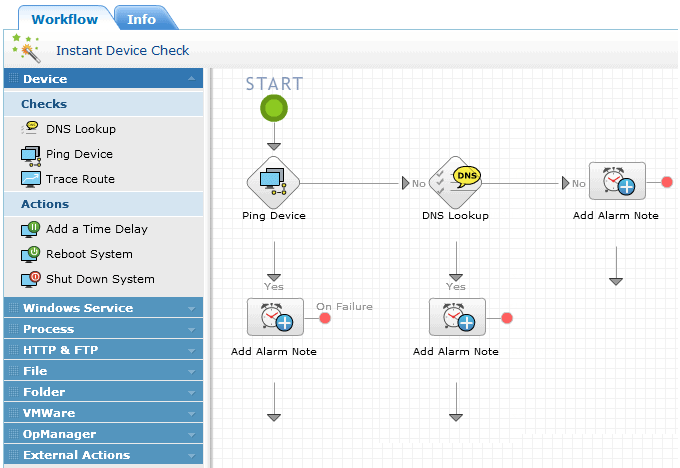Click the Yes arrow below Ping Device
Screen dimensions: 680x468
coord(274,278)
